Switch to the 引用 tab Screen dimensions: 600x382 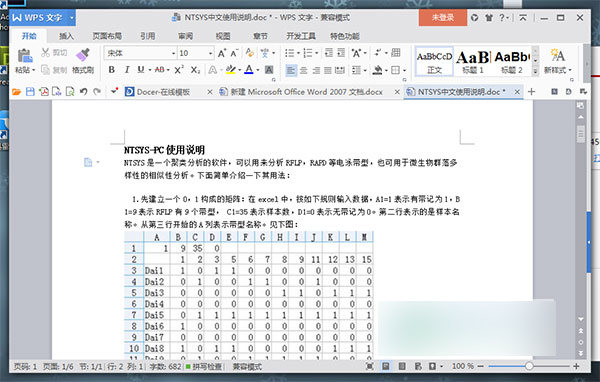(x=147, y=36)
